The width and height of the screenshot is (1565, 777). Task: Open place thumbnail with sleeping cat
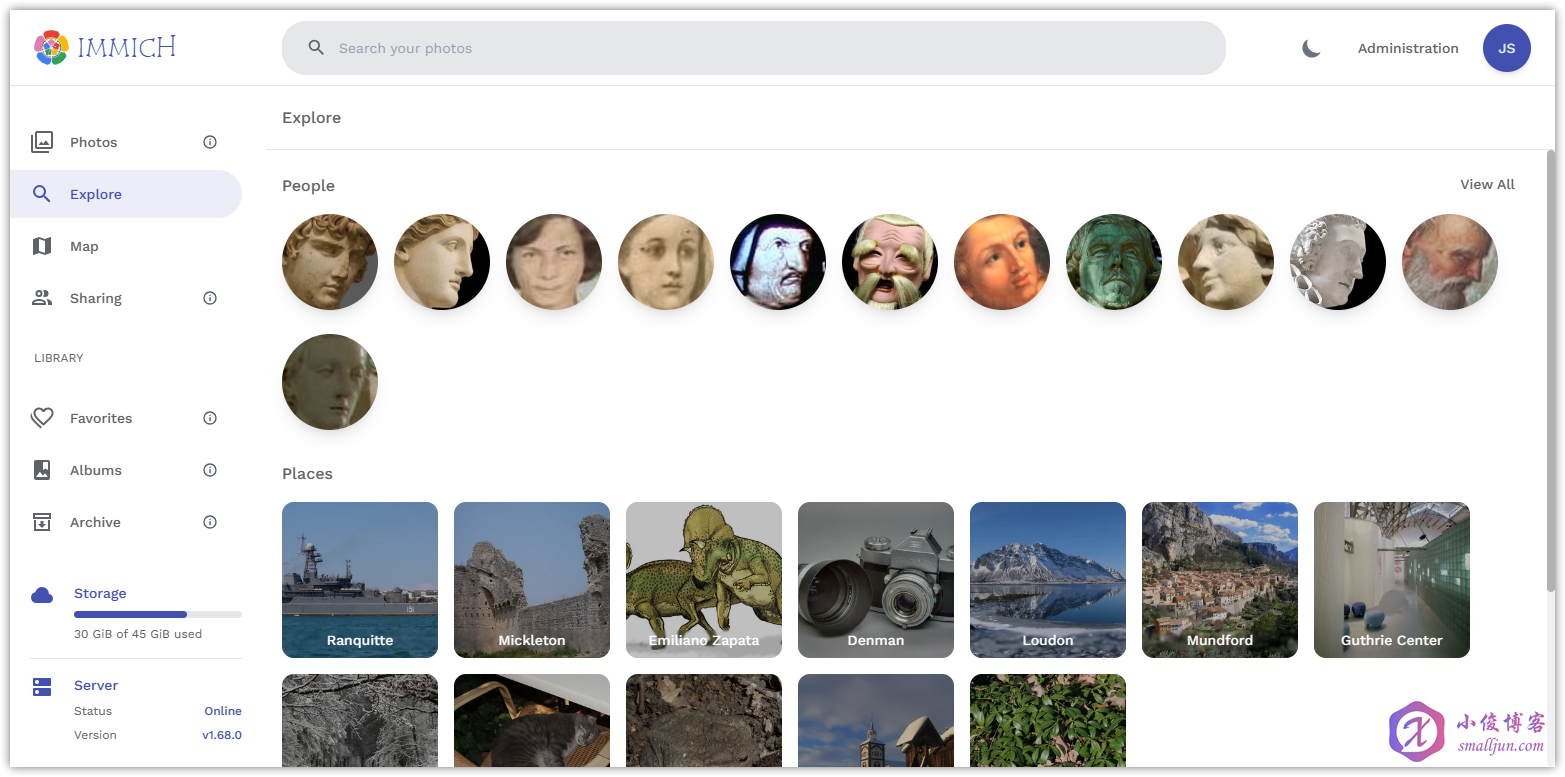(x=532, y=721)
